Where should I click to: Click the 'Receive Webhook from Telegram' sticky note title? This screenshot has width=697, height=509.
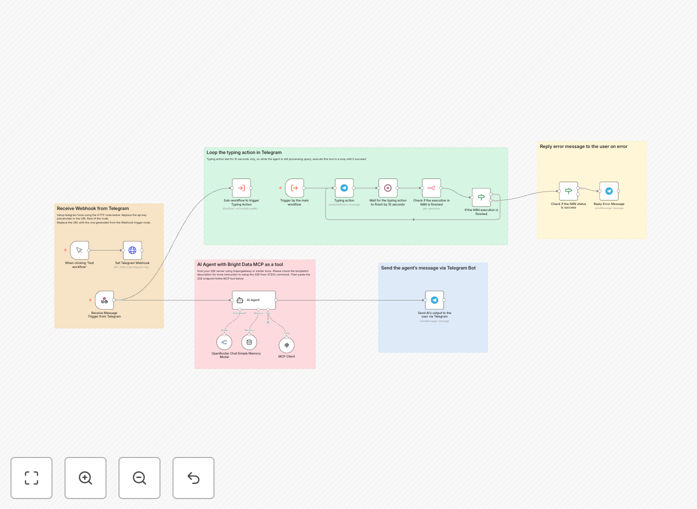93,208
